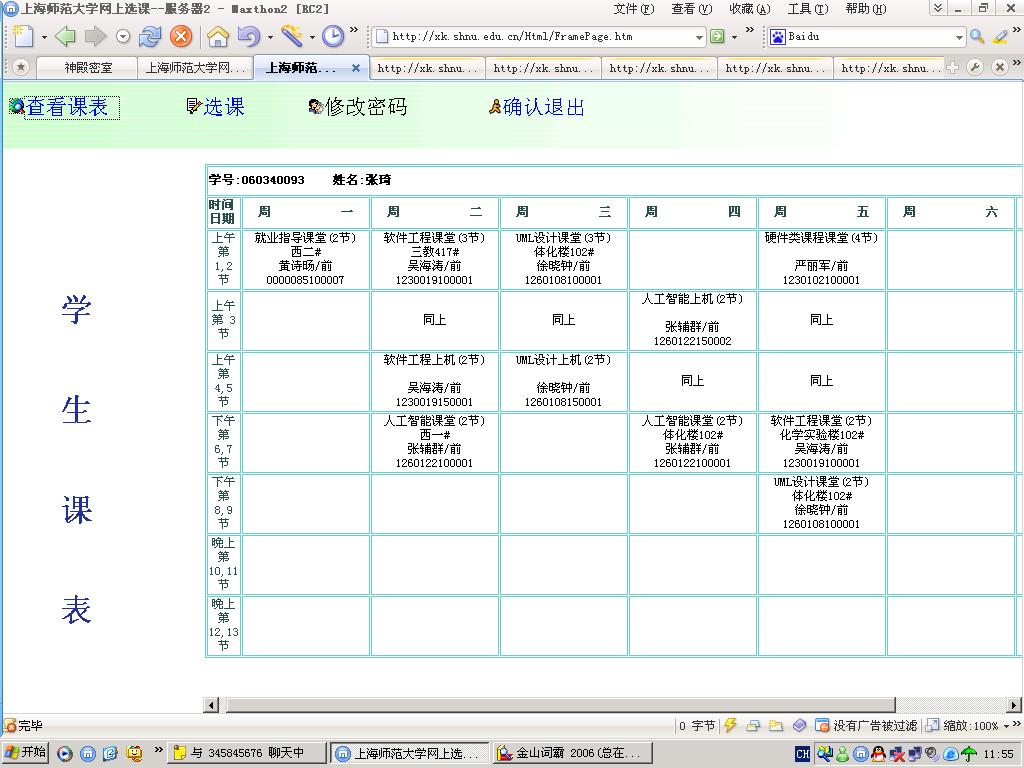The height and width of the screenshot is (768, 1024).
Task: Stop loading with the orange X button
Action: (x=181, y=36)
